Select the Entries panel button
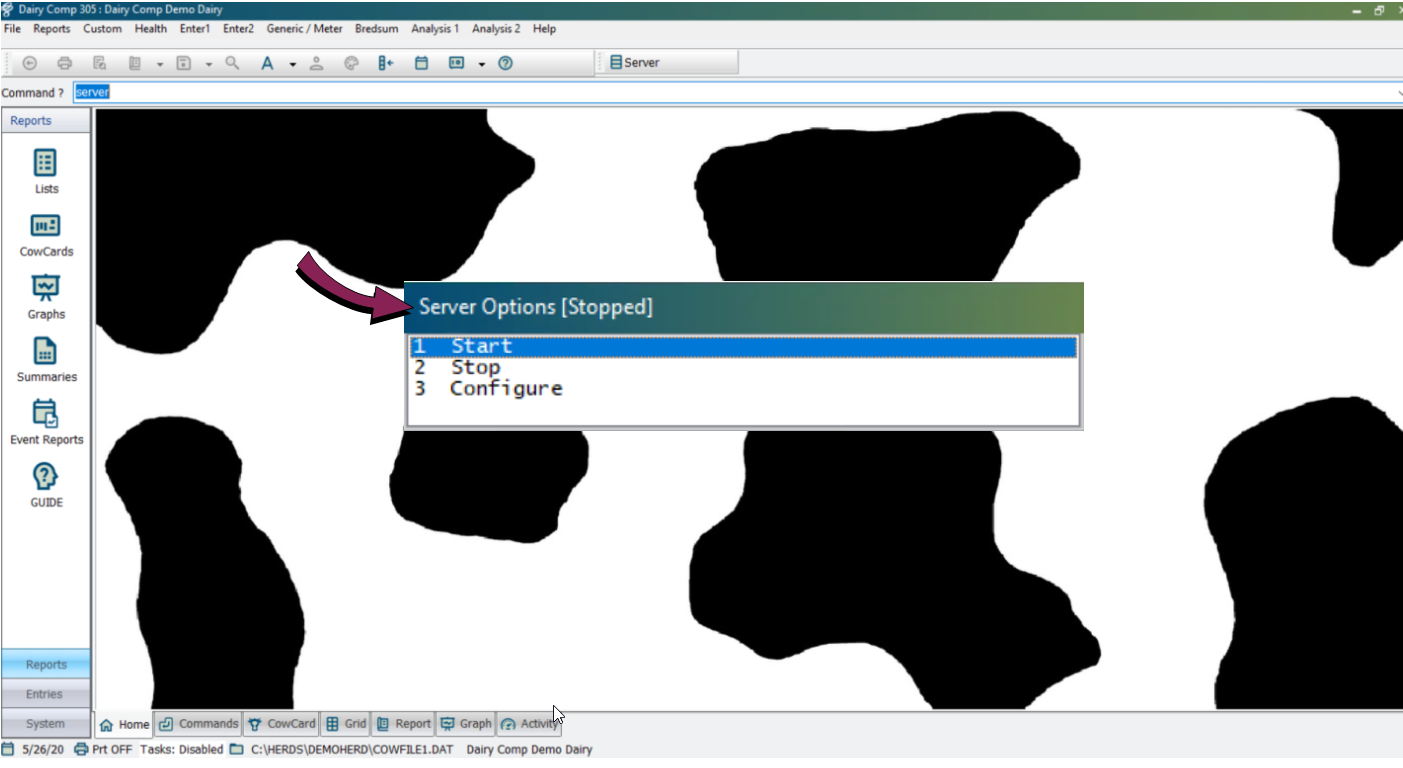 pyautogui.click(x=45, y=694)
